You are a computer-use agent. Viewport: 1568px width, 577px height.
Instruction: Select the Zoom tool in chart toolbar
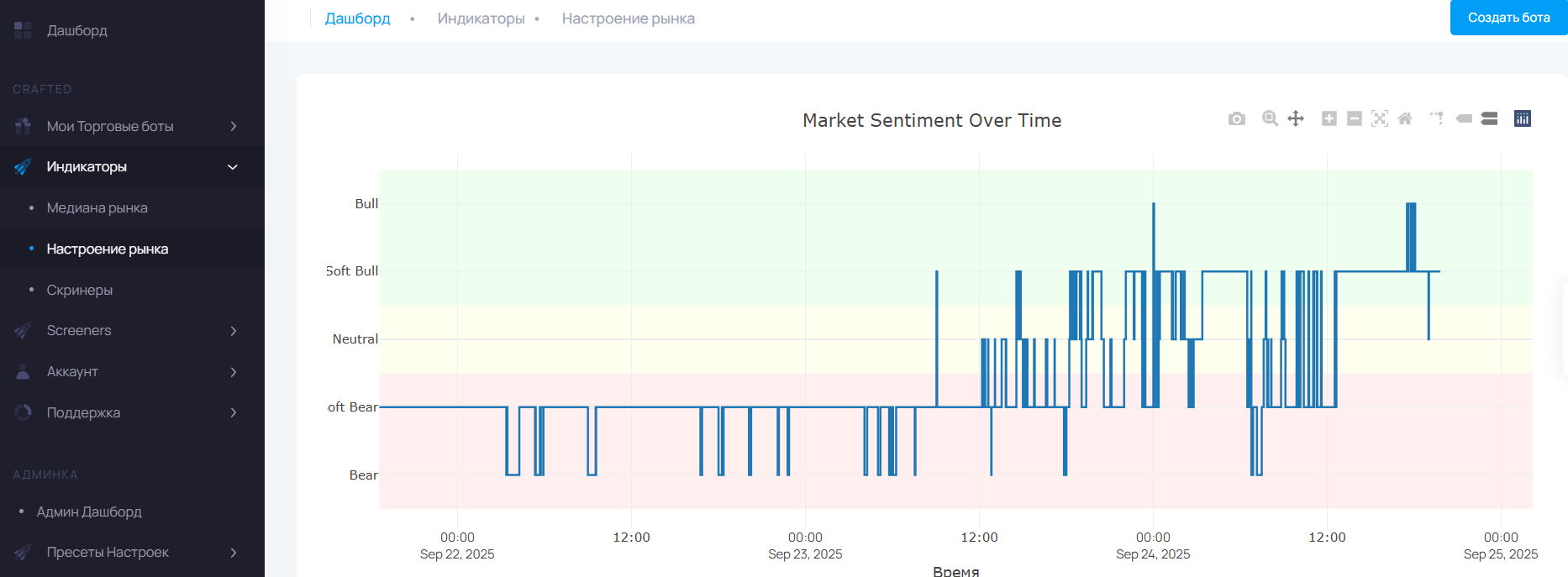pyautogui.click(x=1270, y=119)
